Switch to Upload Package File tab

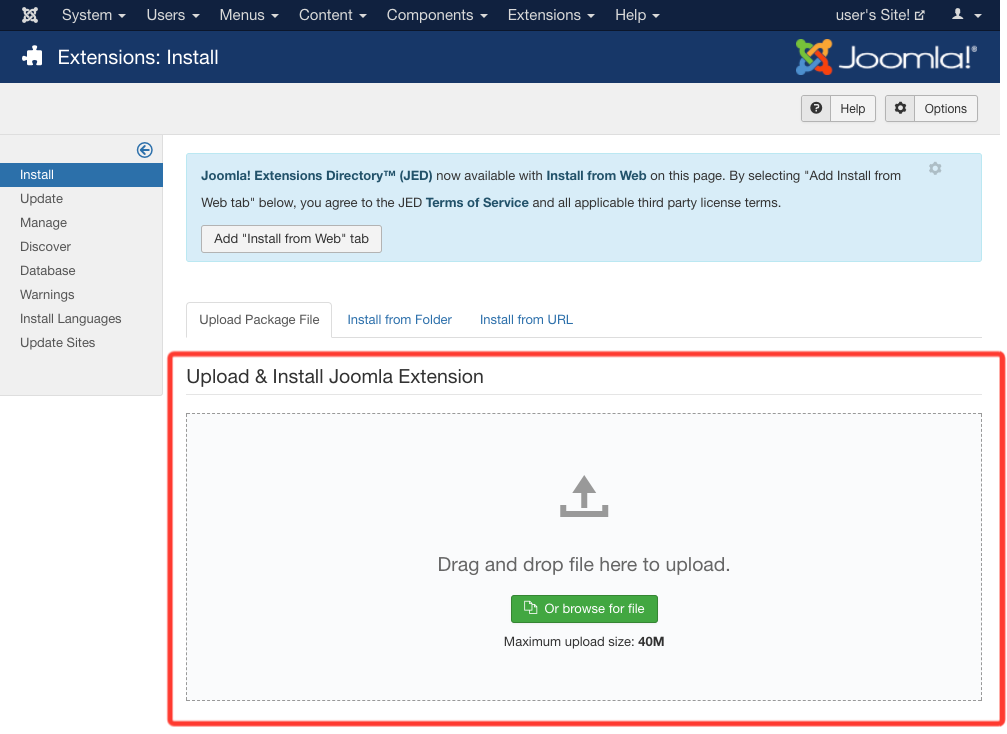point(259,320)
